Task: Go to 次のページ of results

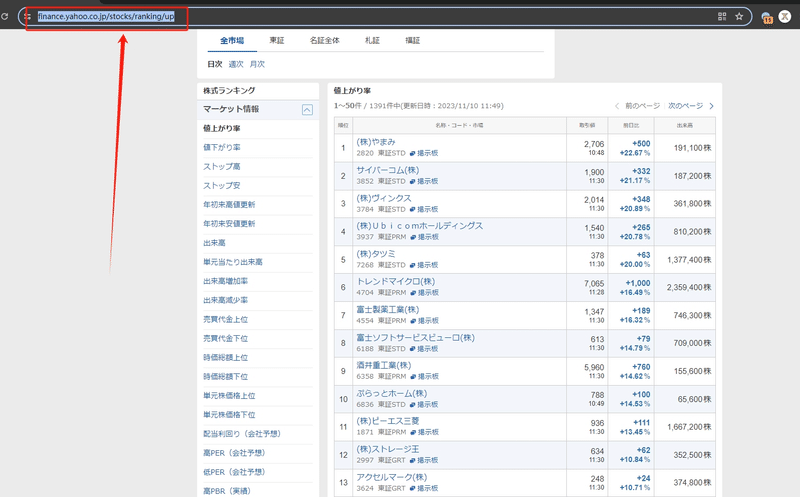Action: [685, 106]
